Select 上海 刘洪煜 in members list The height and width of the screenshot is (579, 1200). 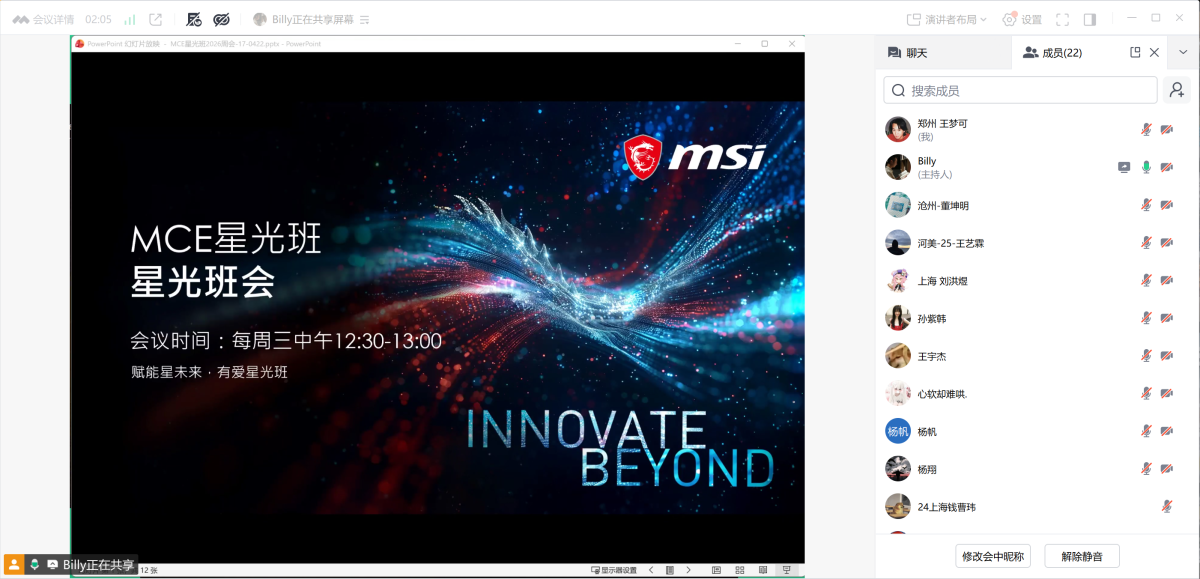1036,281
